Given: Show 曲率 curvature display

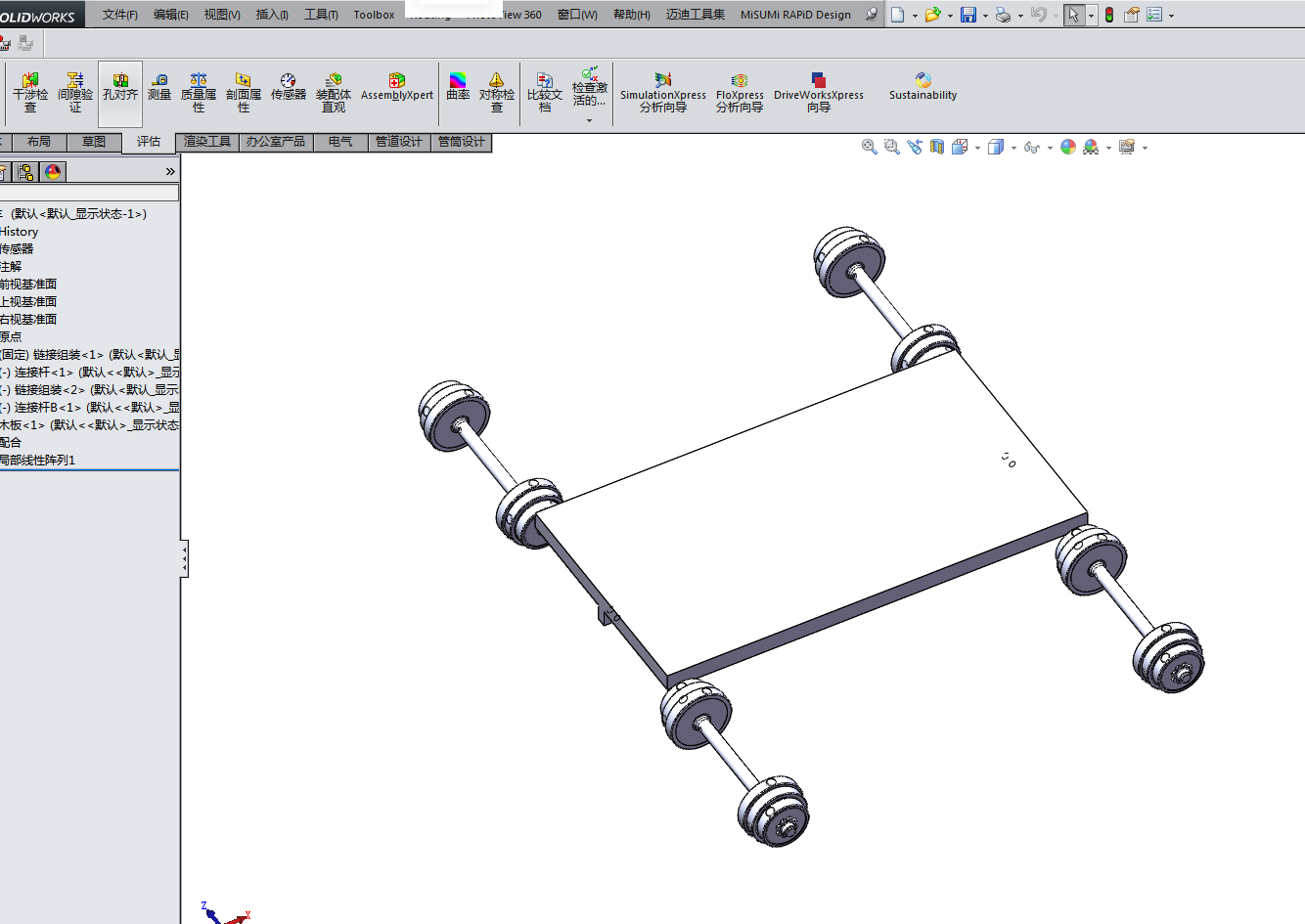Looking at the screenshot, I should pos(458,88).
